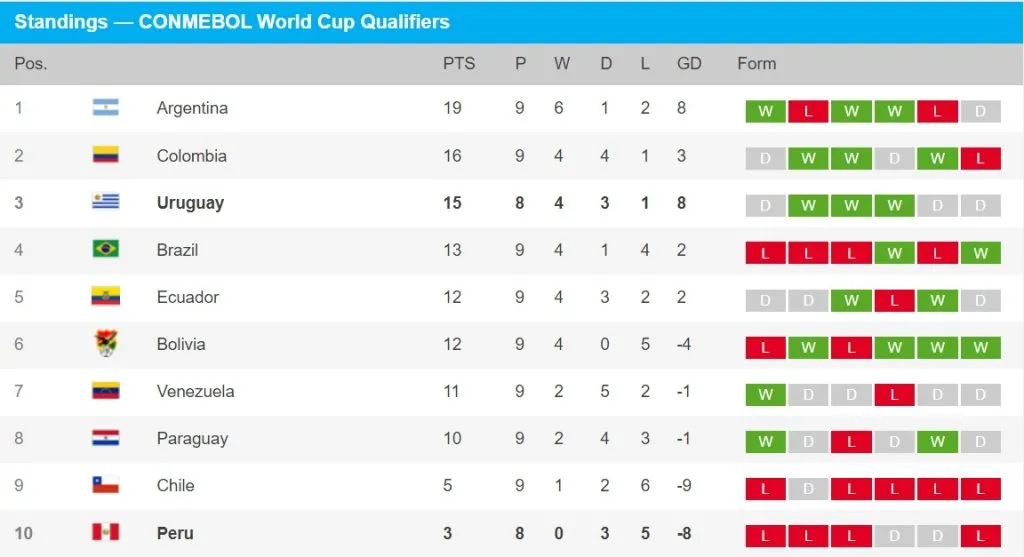Viewport: 1024px width, 557px height.
Task: Click the Chile flag icon
Action: tap(105, 485)
